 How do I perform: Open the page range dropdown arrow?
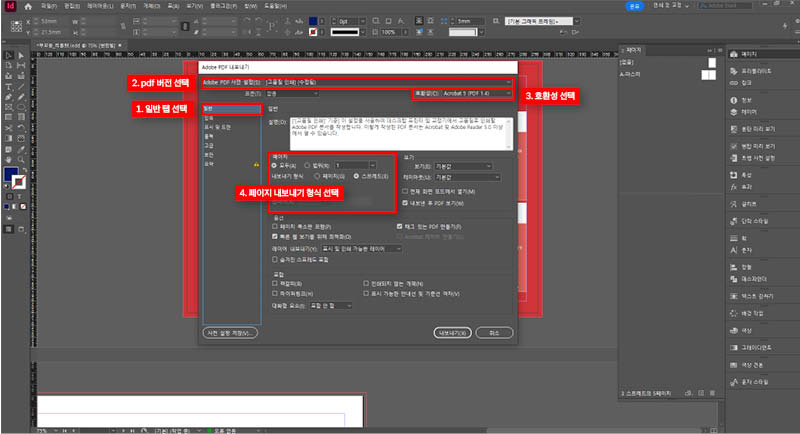(372, 165)
